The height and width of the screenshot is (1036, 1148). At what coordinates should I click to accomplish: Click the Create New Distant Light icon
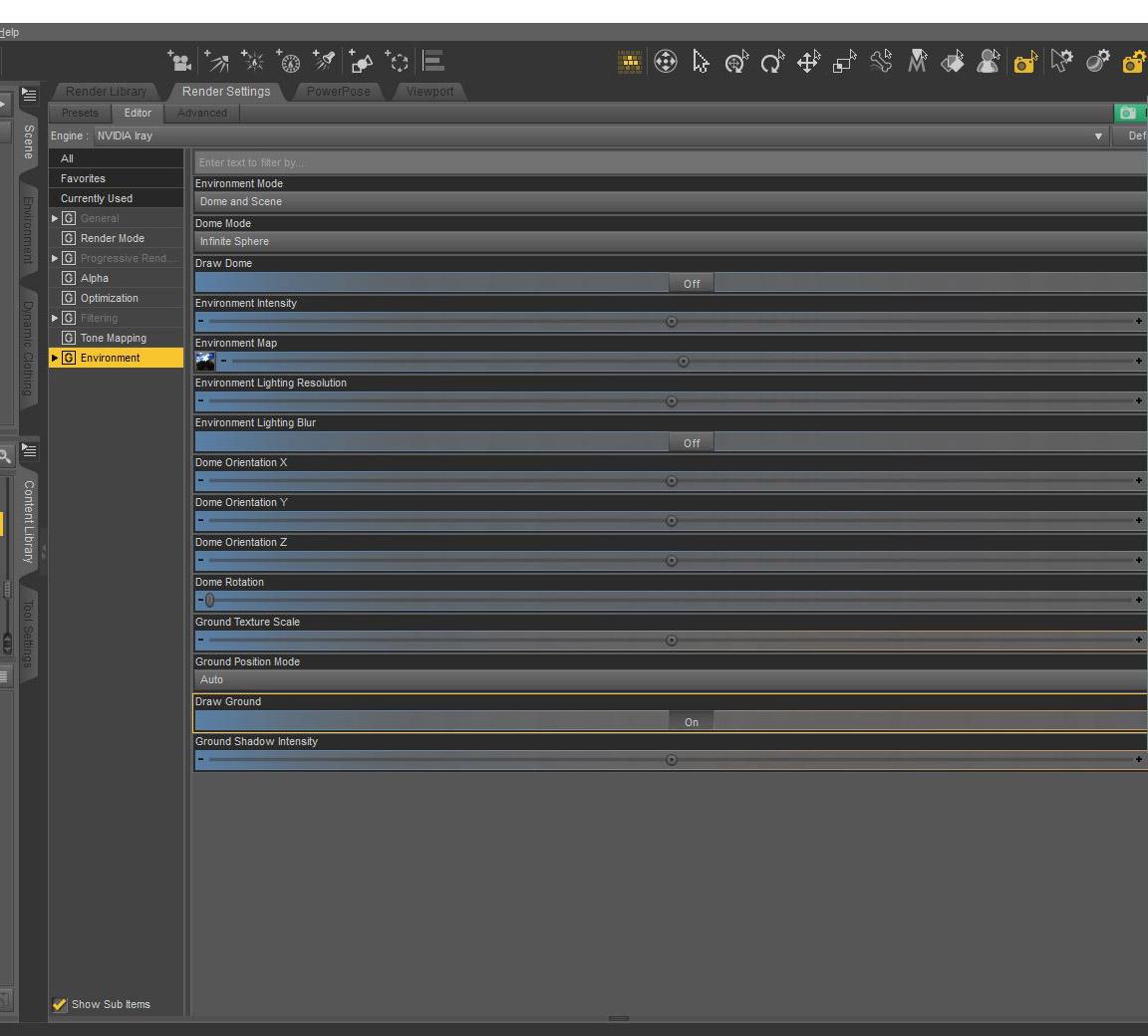tap(216, 62)
